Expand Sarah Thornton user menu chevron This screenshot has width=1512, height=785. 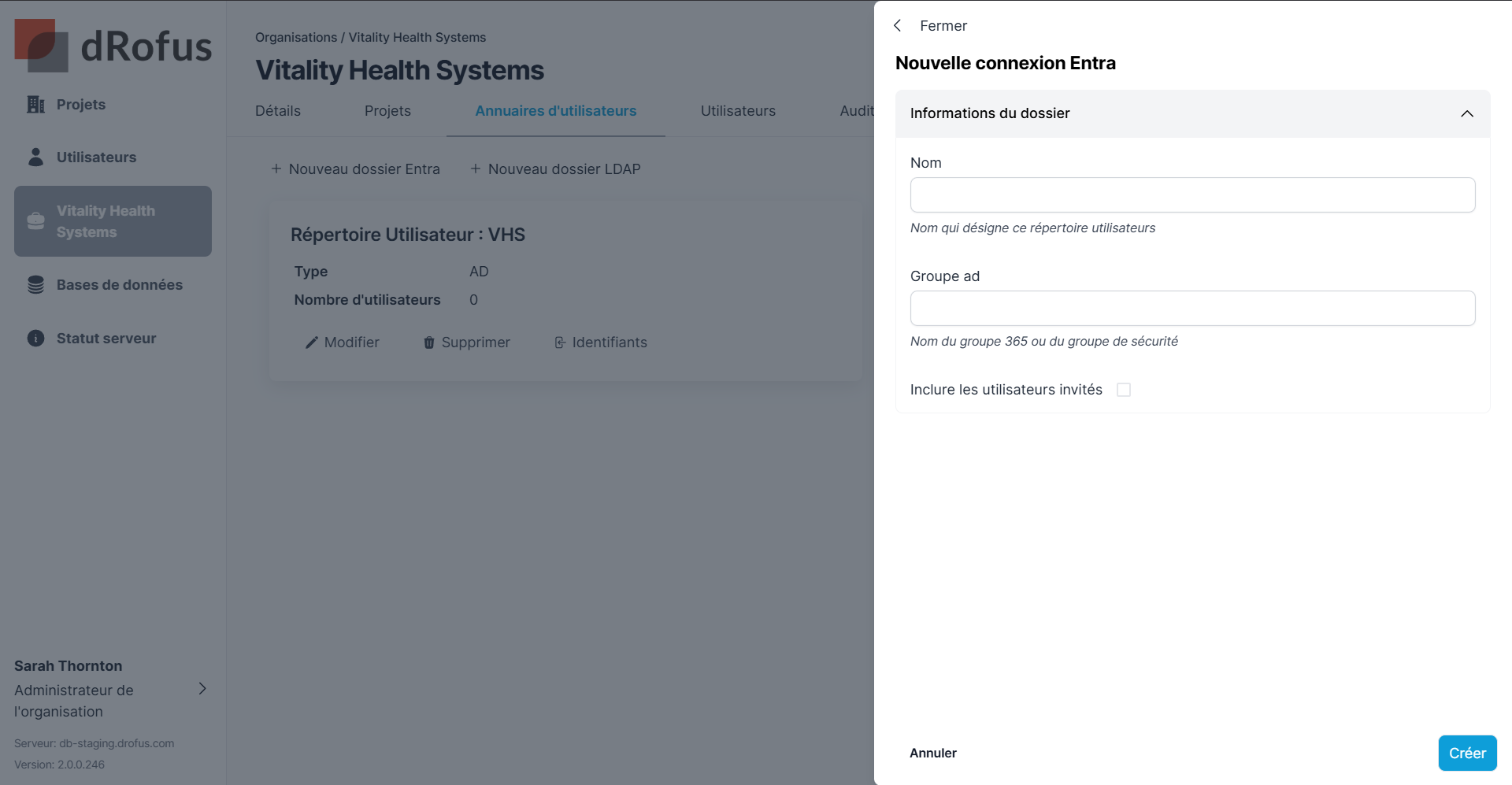(202, 689)
